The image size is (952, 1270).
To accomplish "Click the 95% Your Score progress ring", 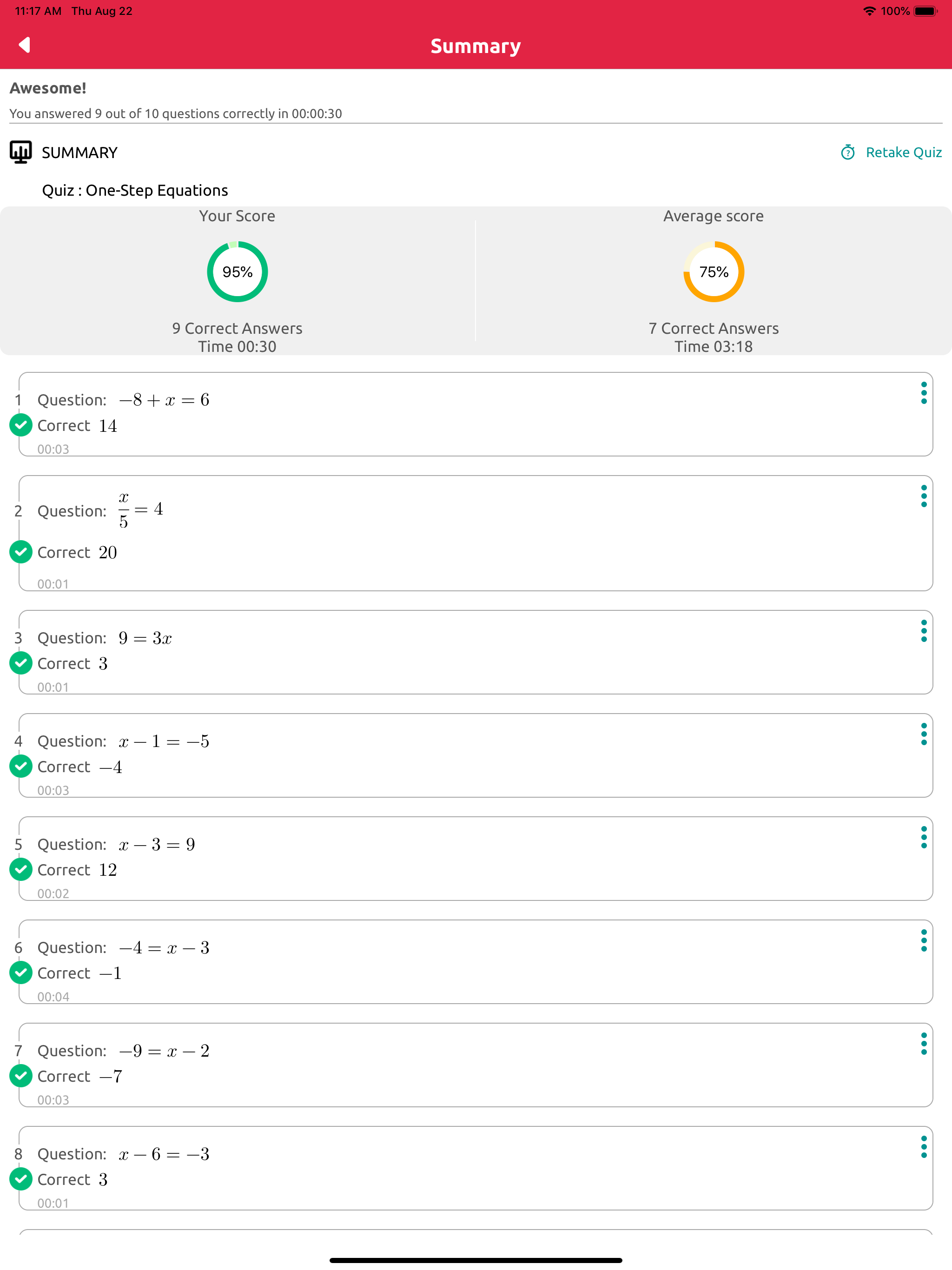I will coord(237,271).
